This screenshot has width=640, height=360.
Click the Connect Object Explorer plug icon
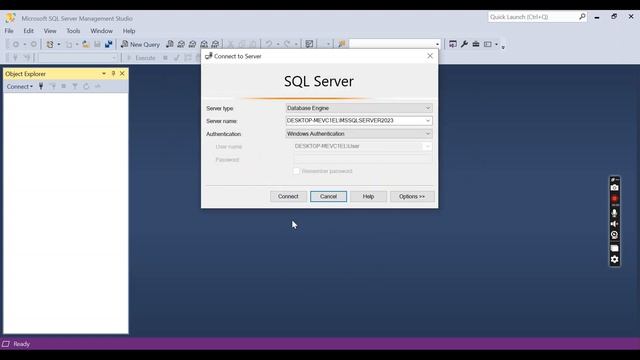[x=41, y=86]
